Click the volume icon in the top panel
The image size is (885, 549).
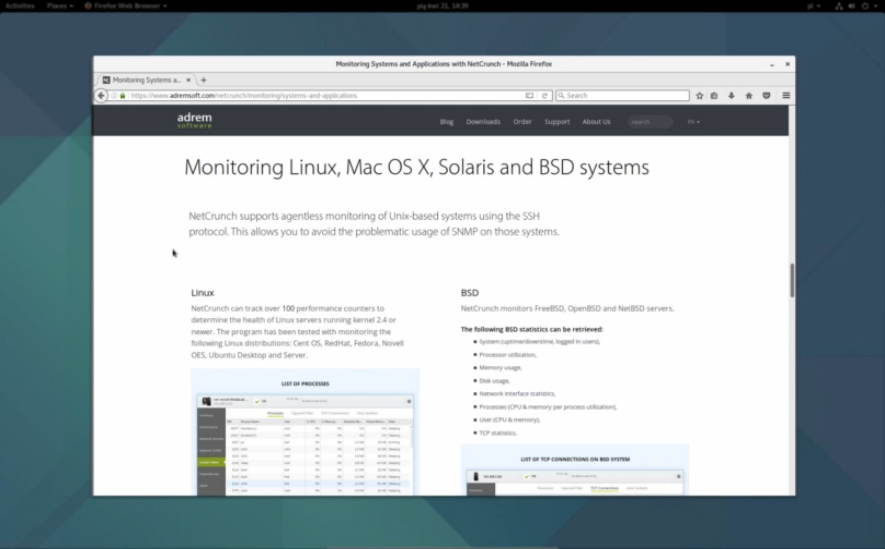pos(852,6)
